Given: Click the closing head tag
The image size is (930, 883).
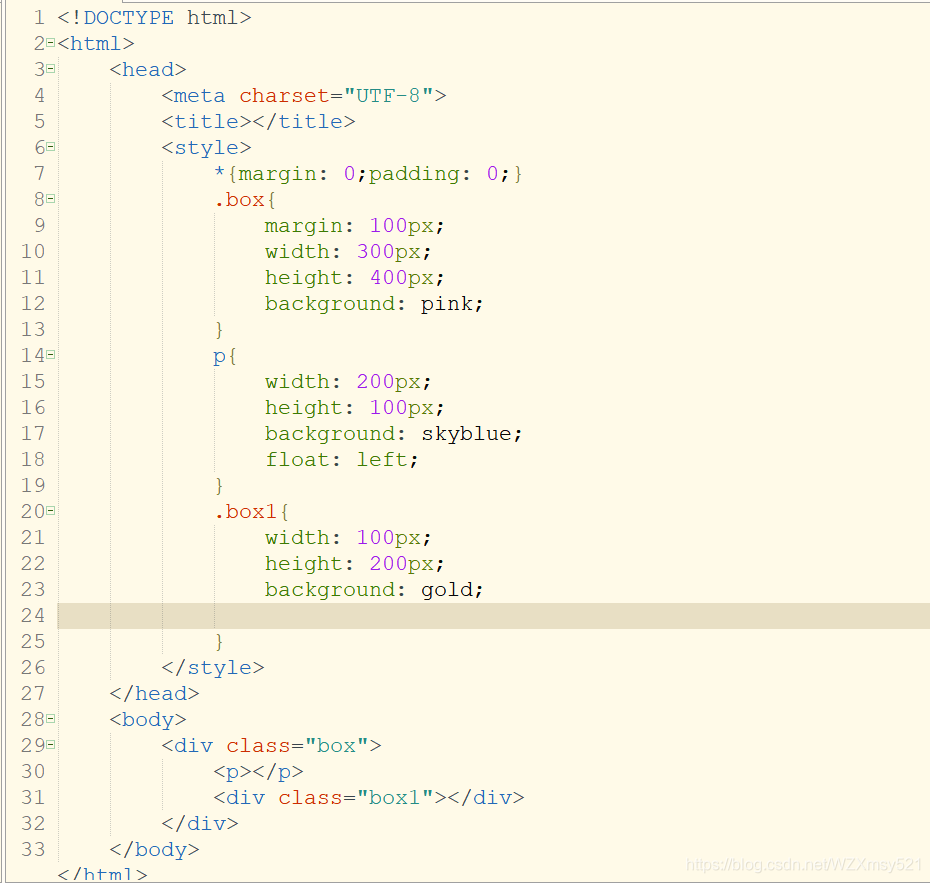Looking at the screenshot, I should [x=154, y=693].
